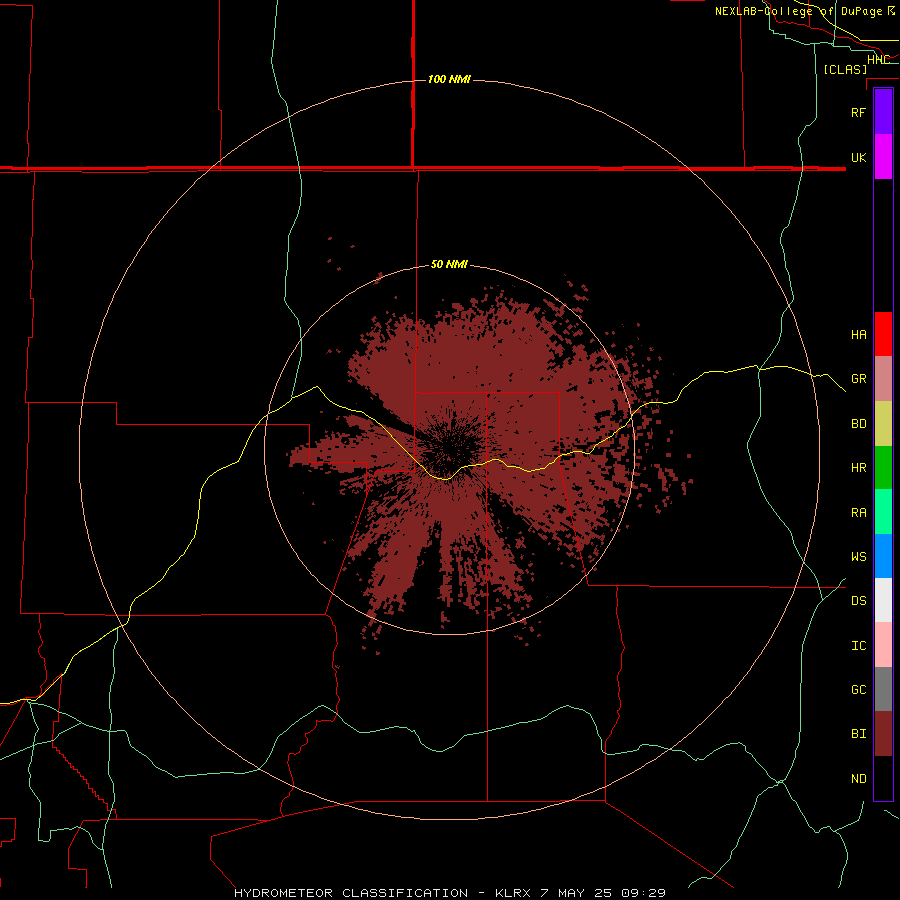Click the HA red legend swatch
Screen dimensions: 900x900
(883, 334)
